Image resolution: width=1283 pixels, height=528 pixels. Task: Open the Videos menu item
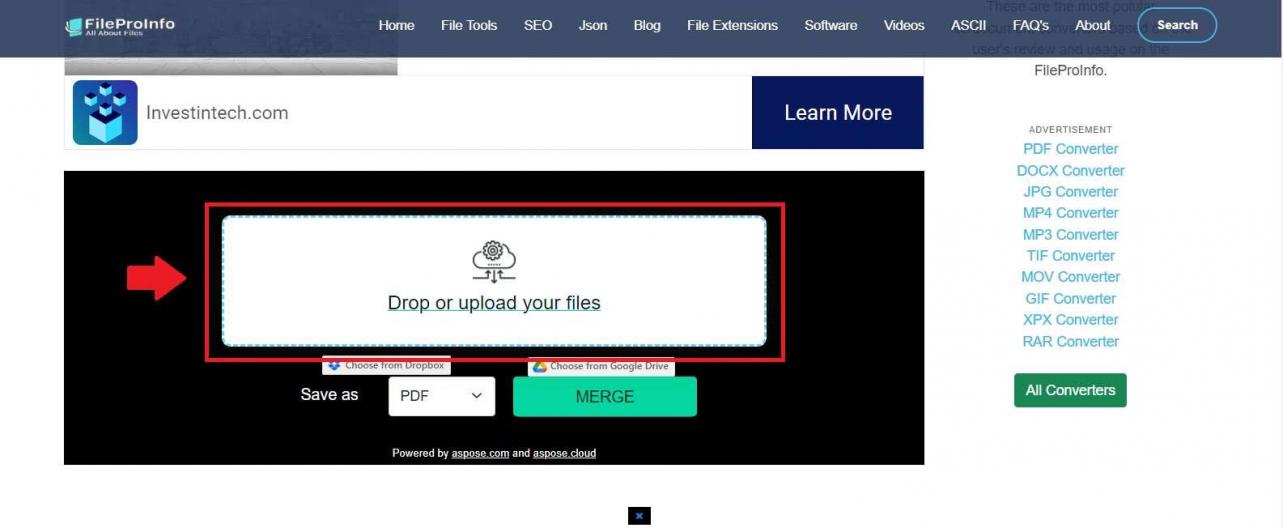coord(904,25)
